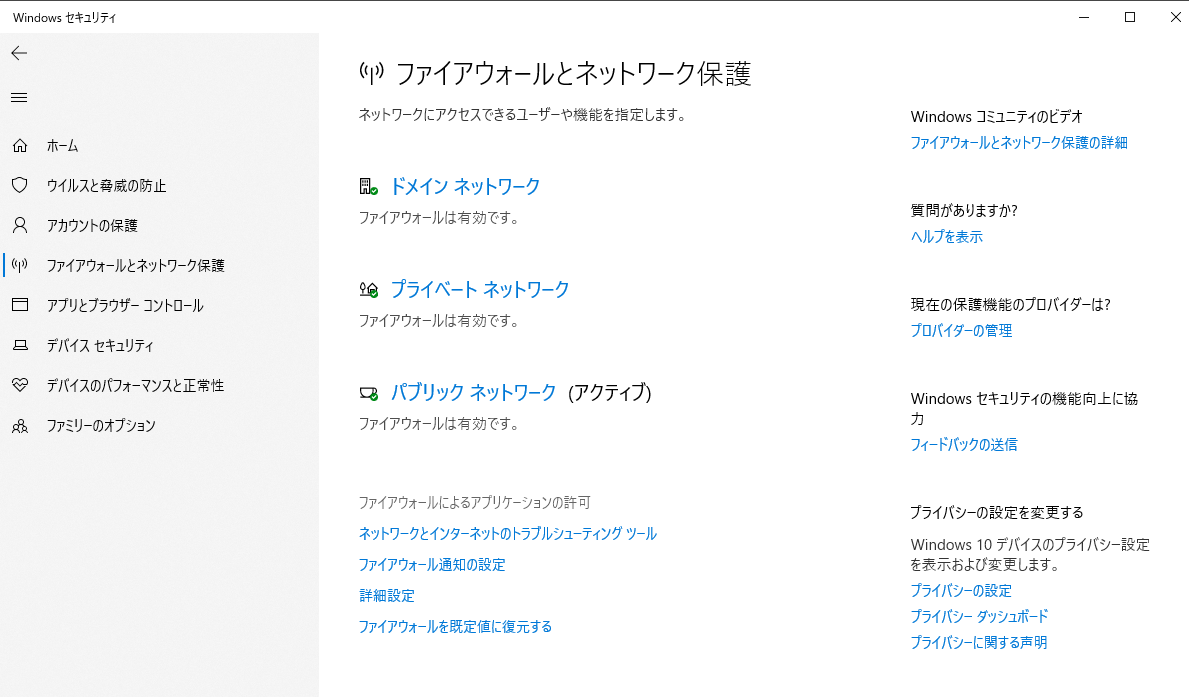The image size is (1189, 697).
Task: Click the 詳細設定 link
Action: pyautogui.click(x=387, y=596)
